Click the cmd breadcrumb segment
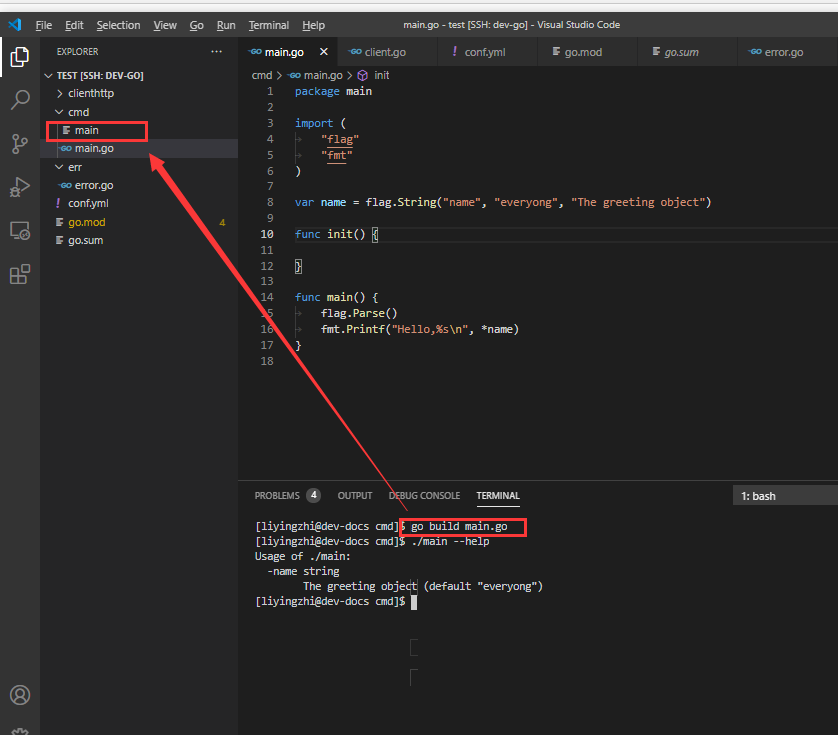The image size is (838, 735). point(262,75)
